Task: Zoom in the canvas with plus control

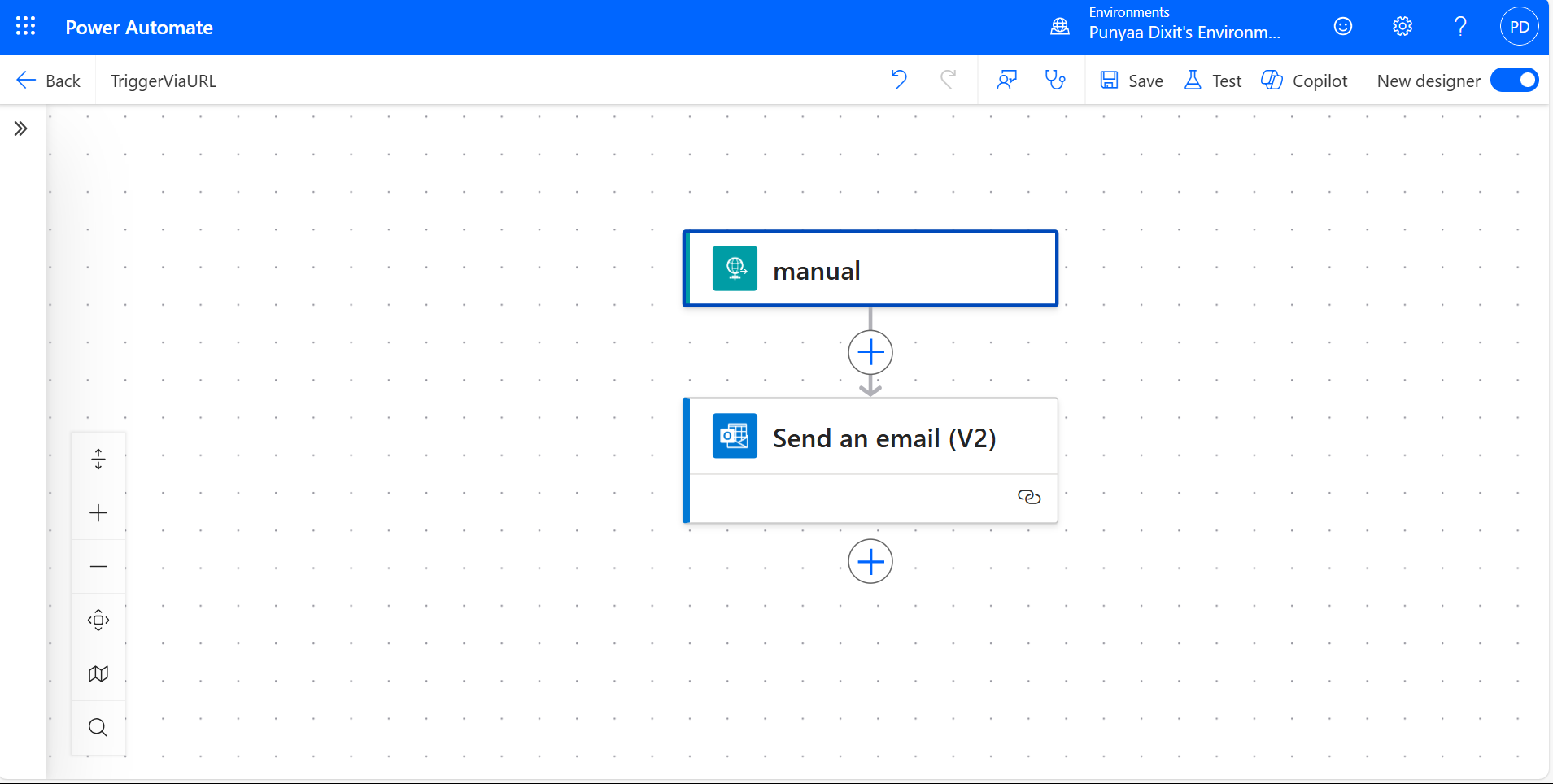Action: click(x=98, y=513)
